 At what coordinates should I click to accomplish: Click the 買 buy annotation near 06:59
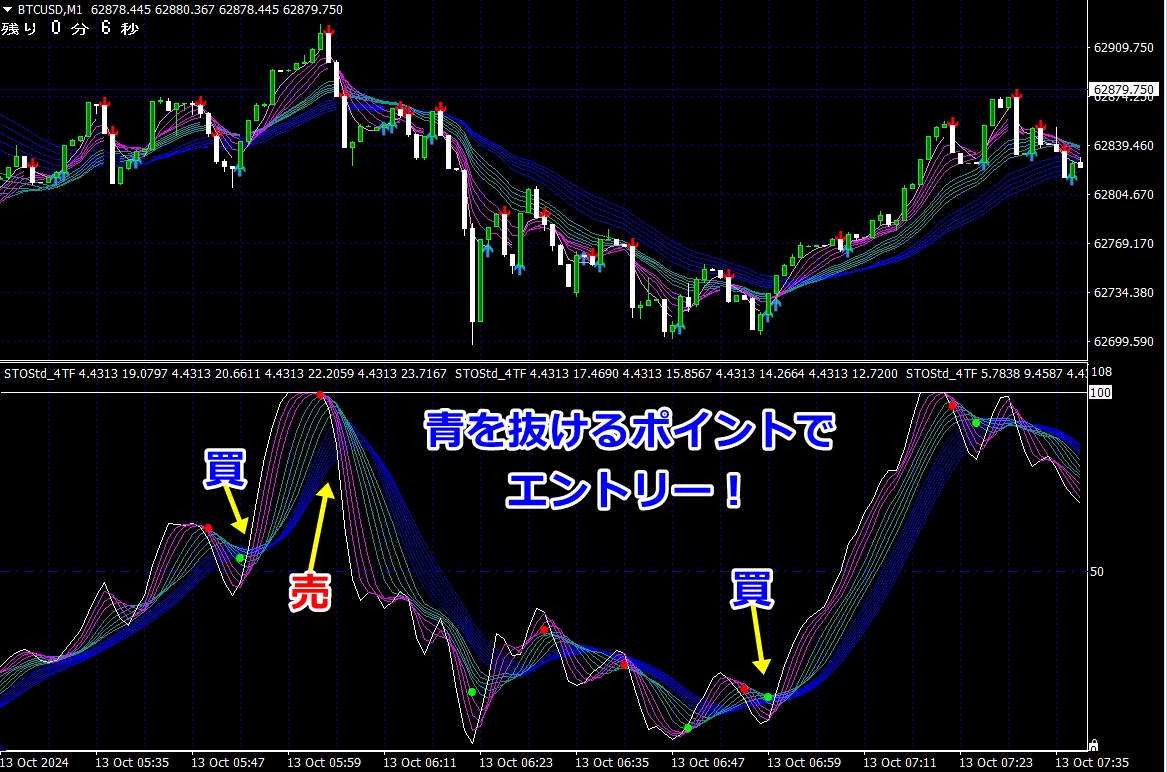point(752,589)
